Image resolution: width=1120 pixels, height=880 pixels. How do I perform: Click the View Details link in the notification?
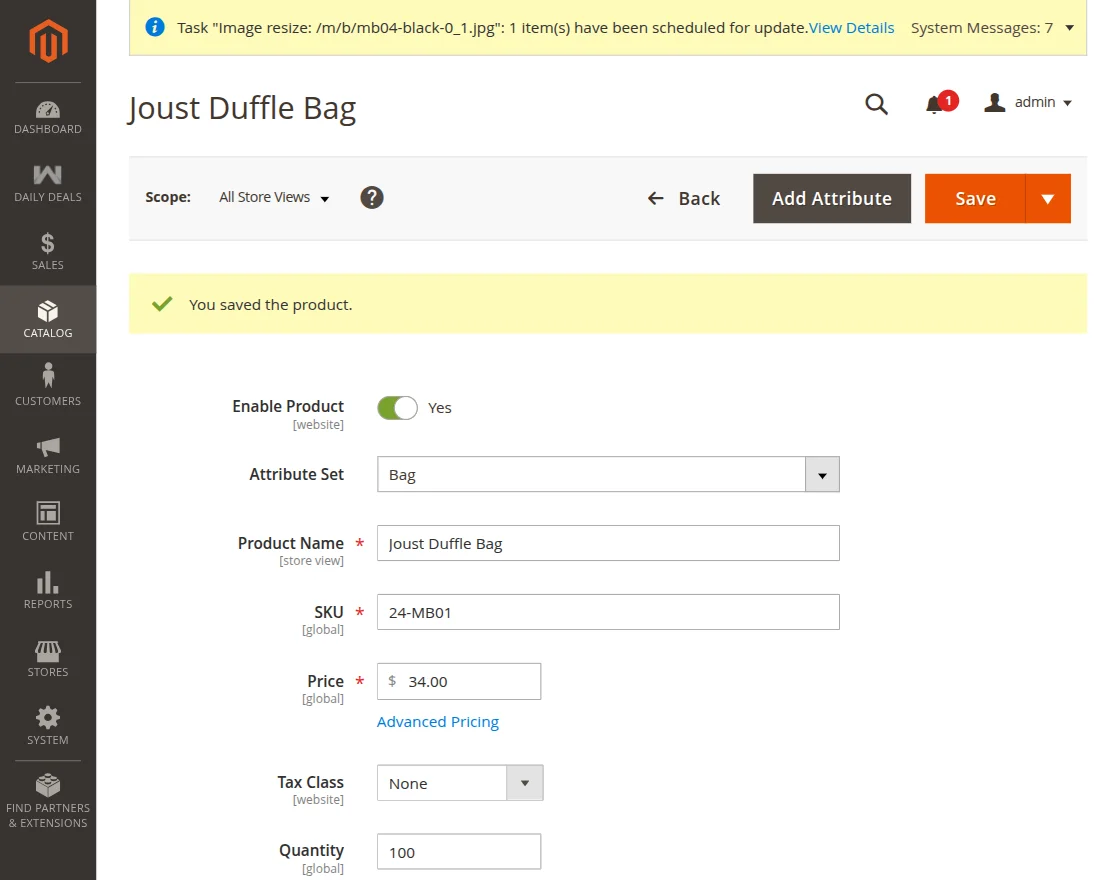(x=851, y=28)
